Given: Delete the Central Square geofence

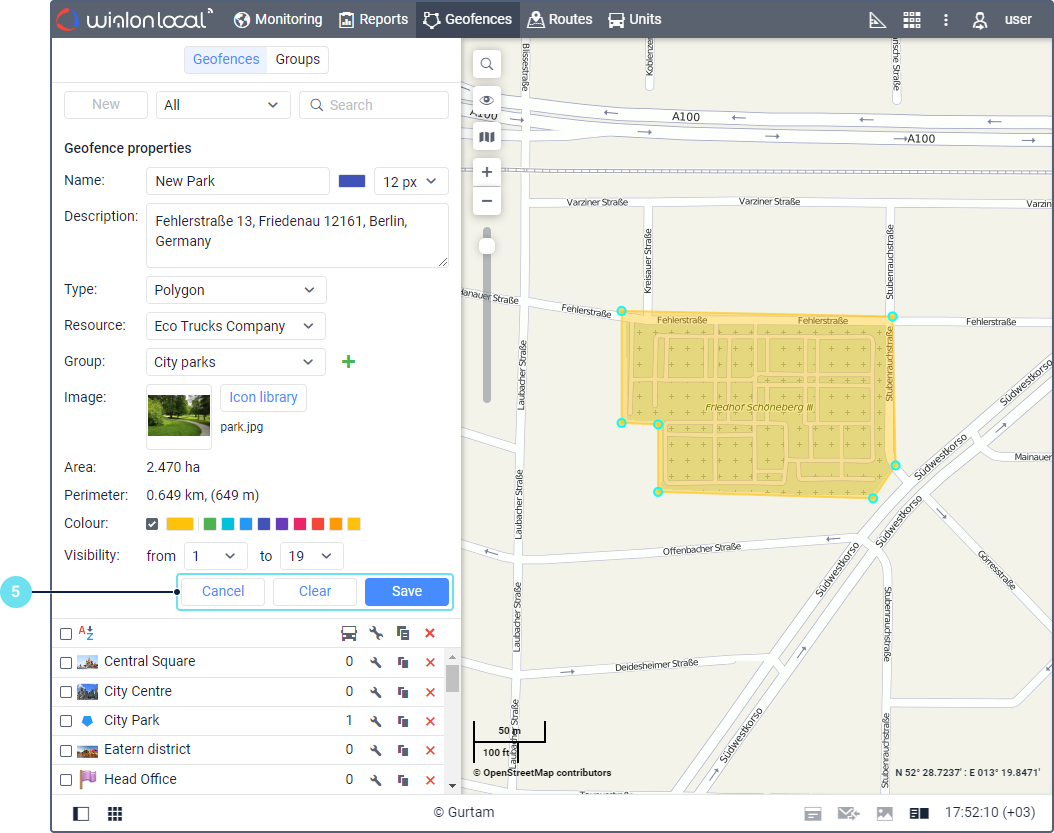Looking at the screenshot, I should pos(430,662).
